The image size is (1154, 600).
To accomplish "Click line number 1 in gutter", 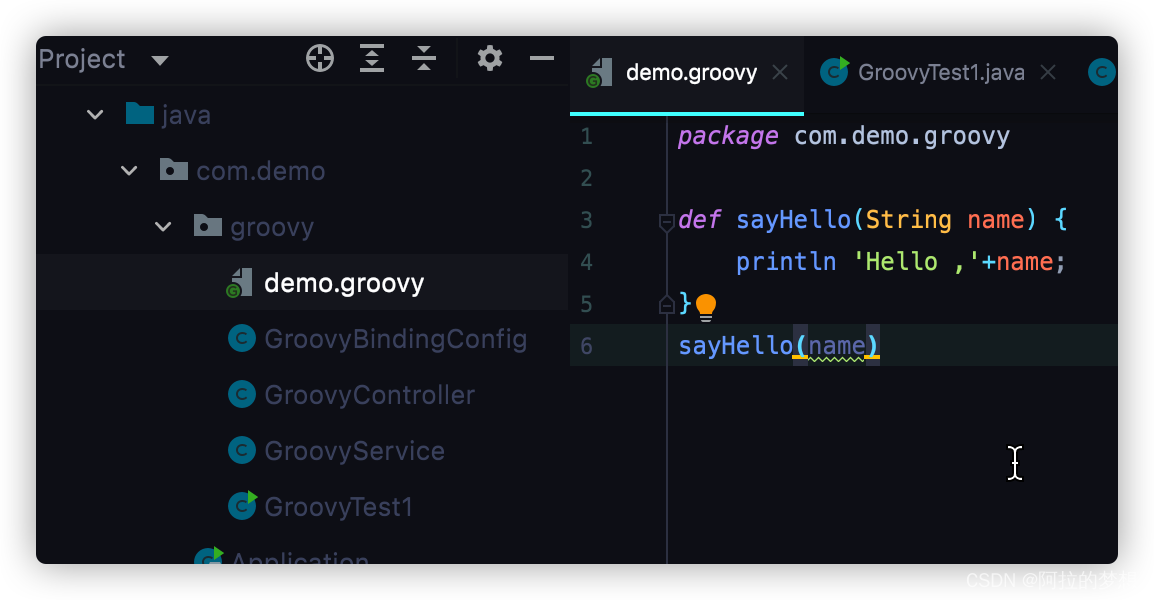I will [586, 136].
